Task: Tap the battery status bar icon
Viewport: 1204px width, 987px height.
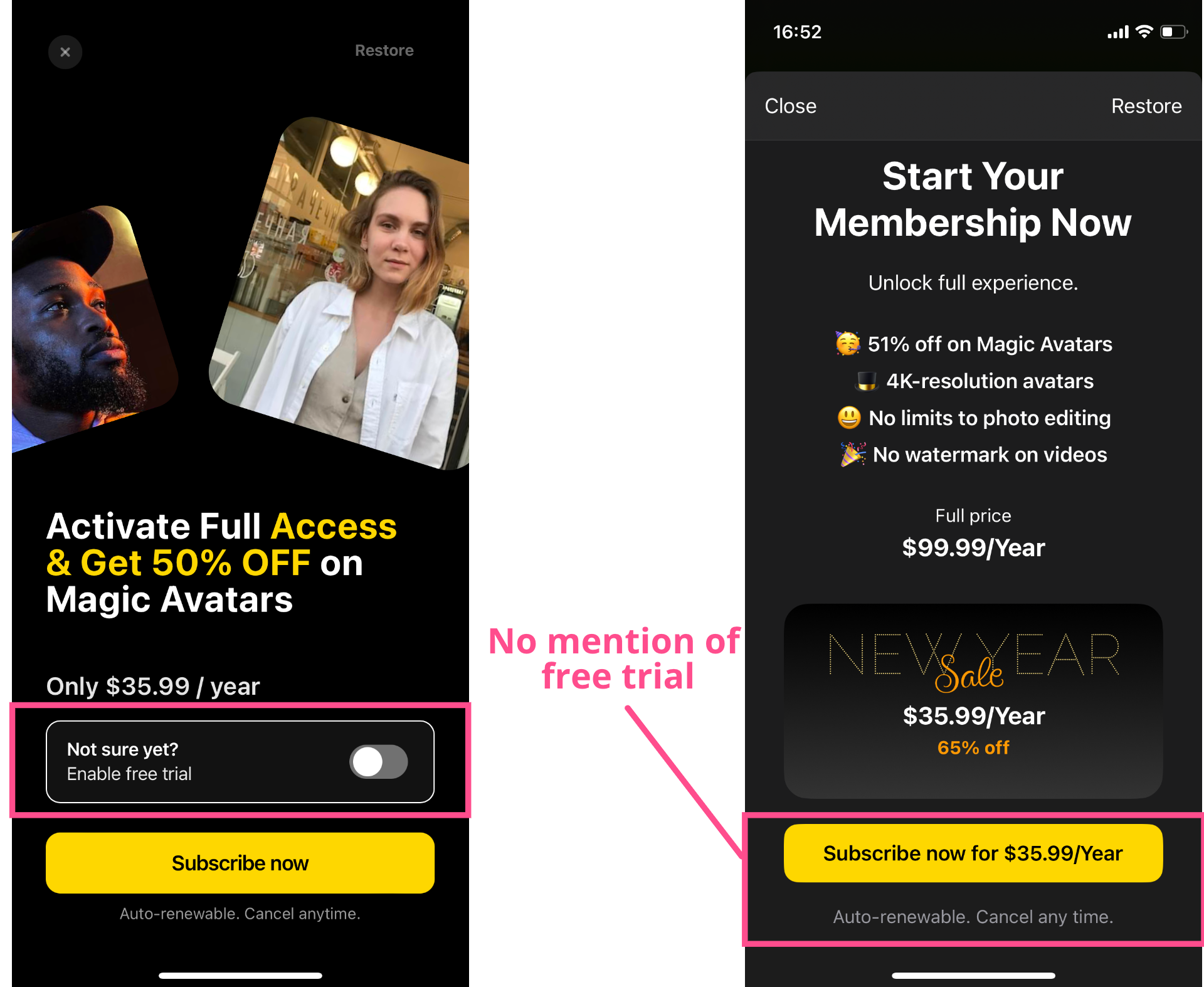Action: 1174,32
